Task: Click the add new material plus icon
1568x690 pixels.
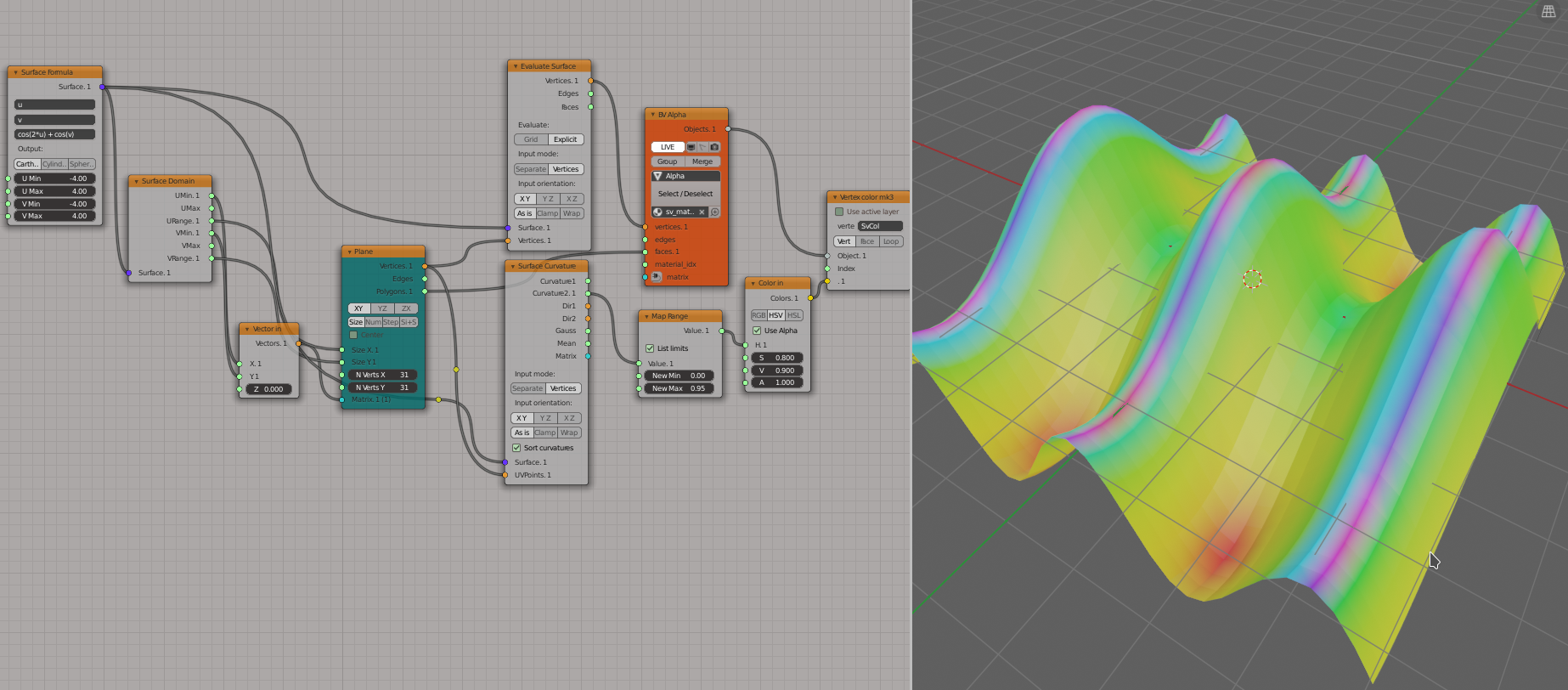Action: 715,212
